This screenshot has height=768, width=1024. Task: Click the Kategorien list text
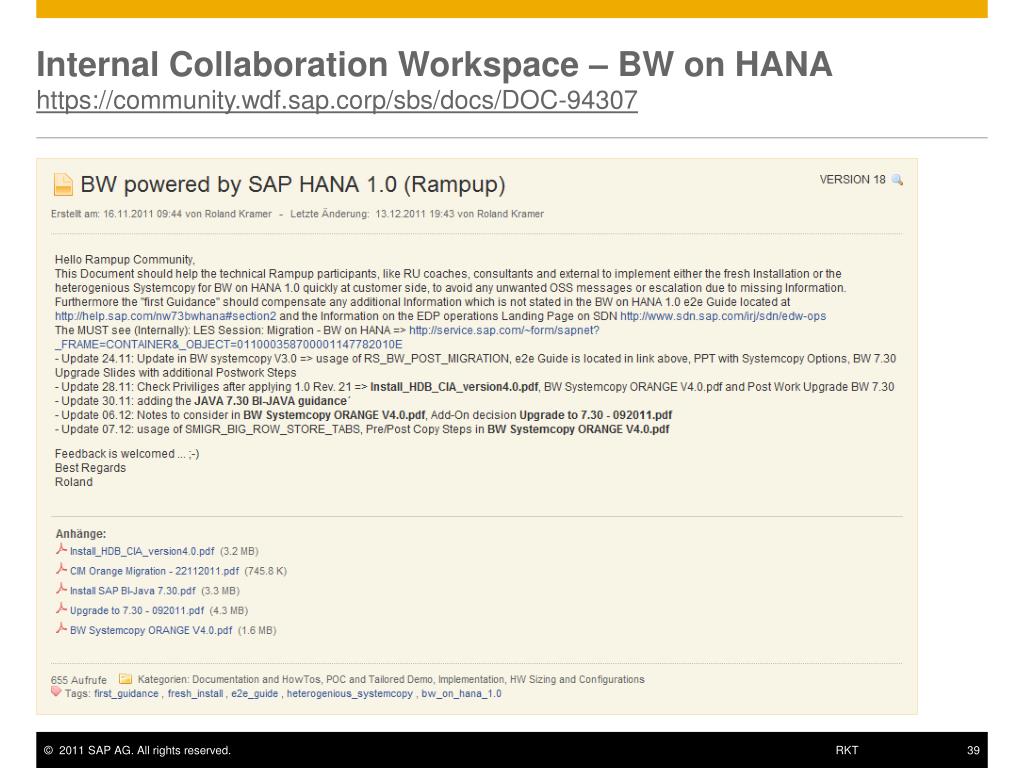[x=391, y=679]
